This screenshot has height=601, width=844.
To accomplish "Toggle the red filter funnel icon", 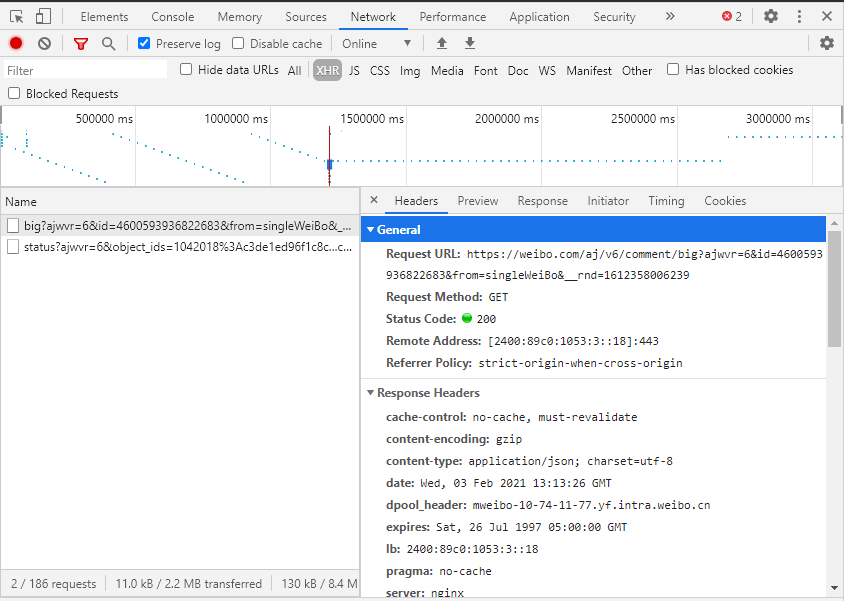I will tap(81, 44).
